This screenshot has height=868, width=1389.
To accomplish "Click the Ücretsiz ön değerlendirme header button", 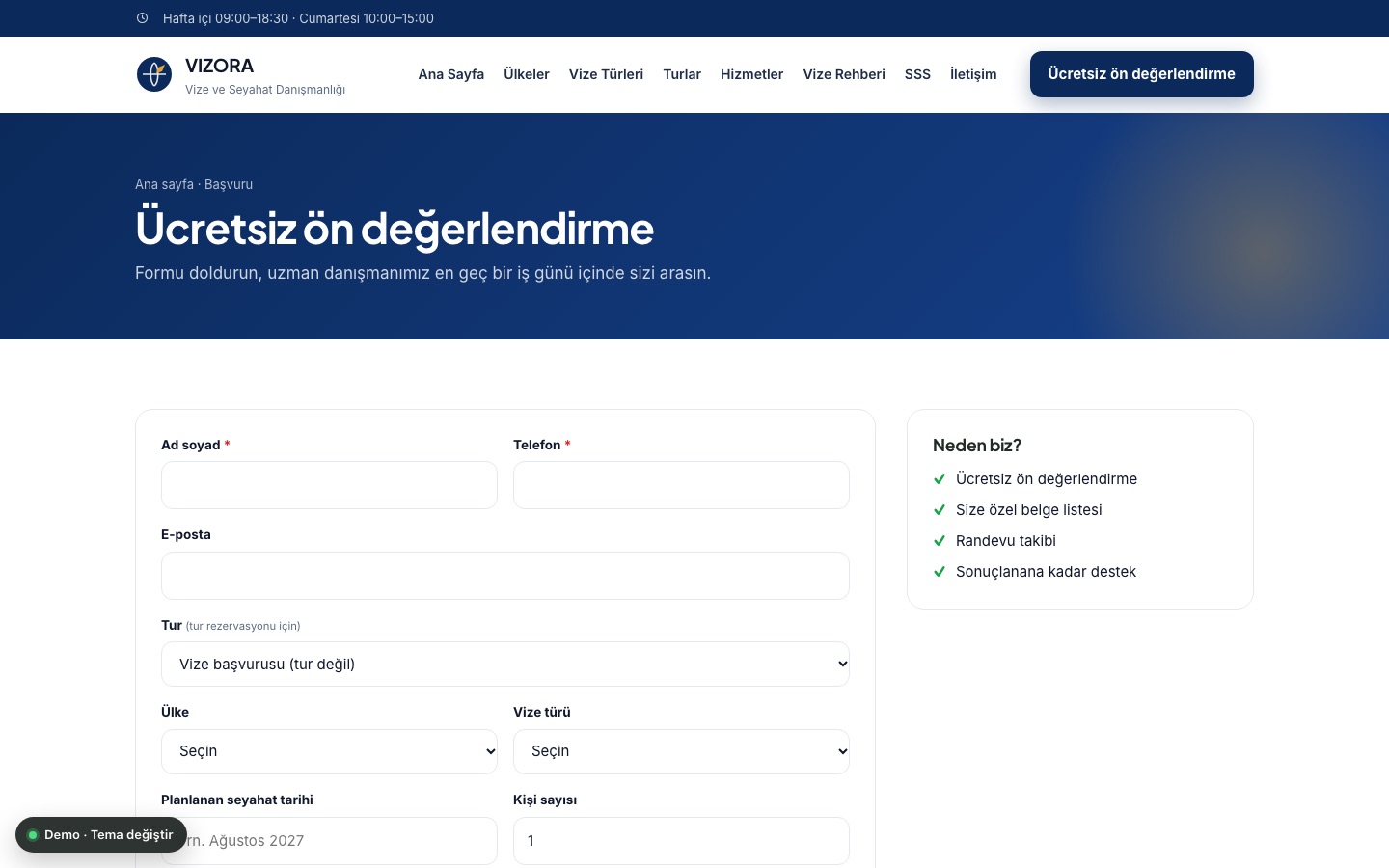I will pos(1142,74).
